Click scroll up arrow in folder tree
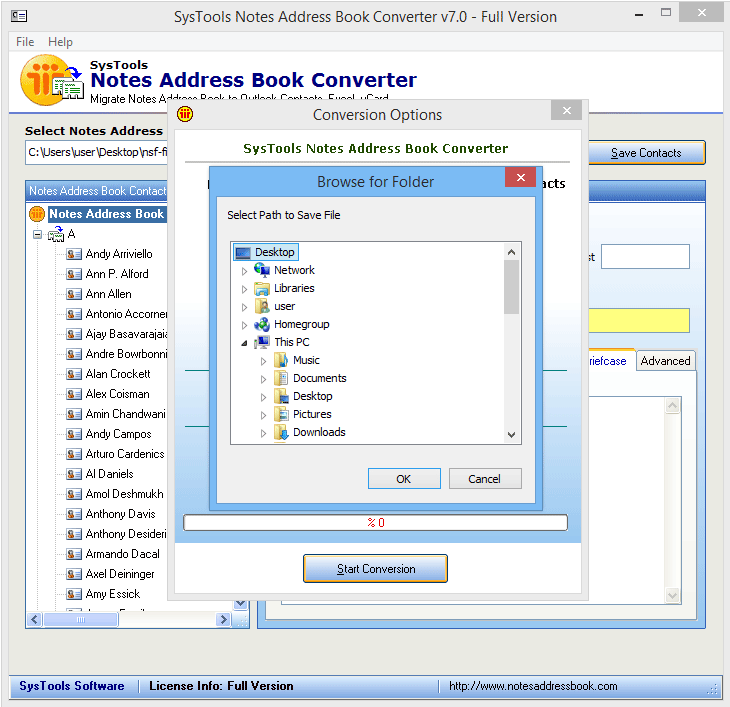The image size is (730, 707). tap(511, 252)
